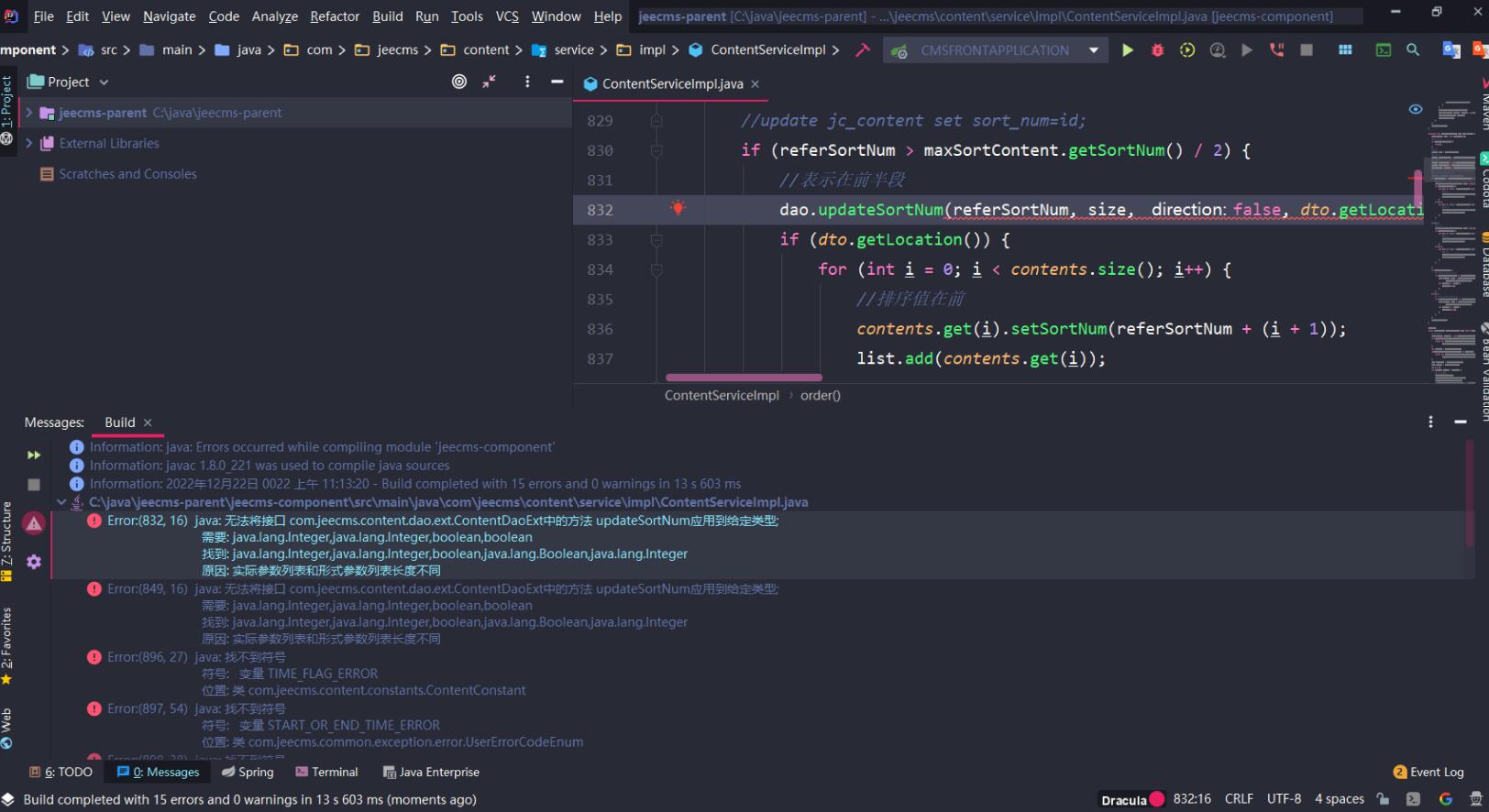Open Search Everywhere magnifier icon

1413,50
